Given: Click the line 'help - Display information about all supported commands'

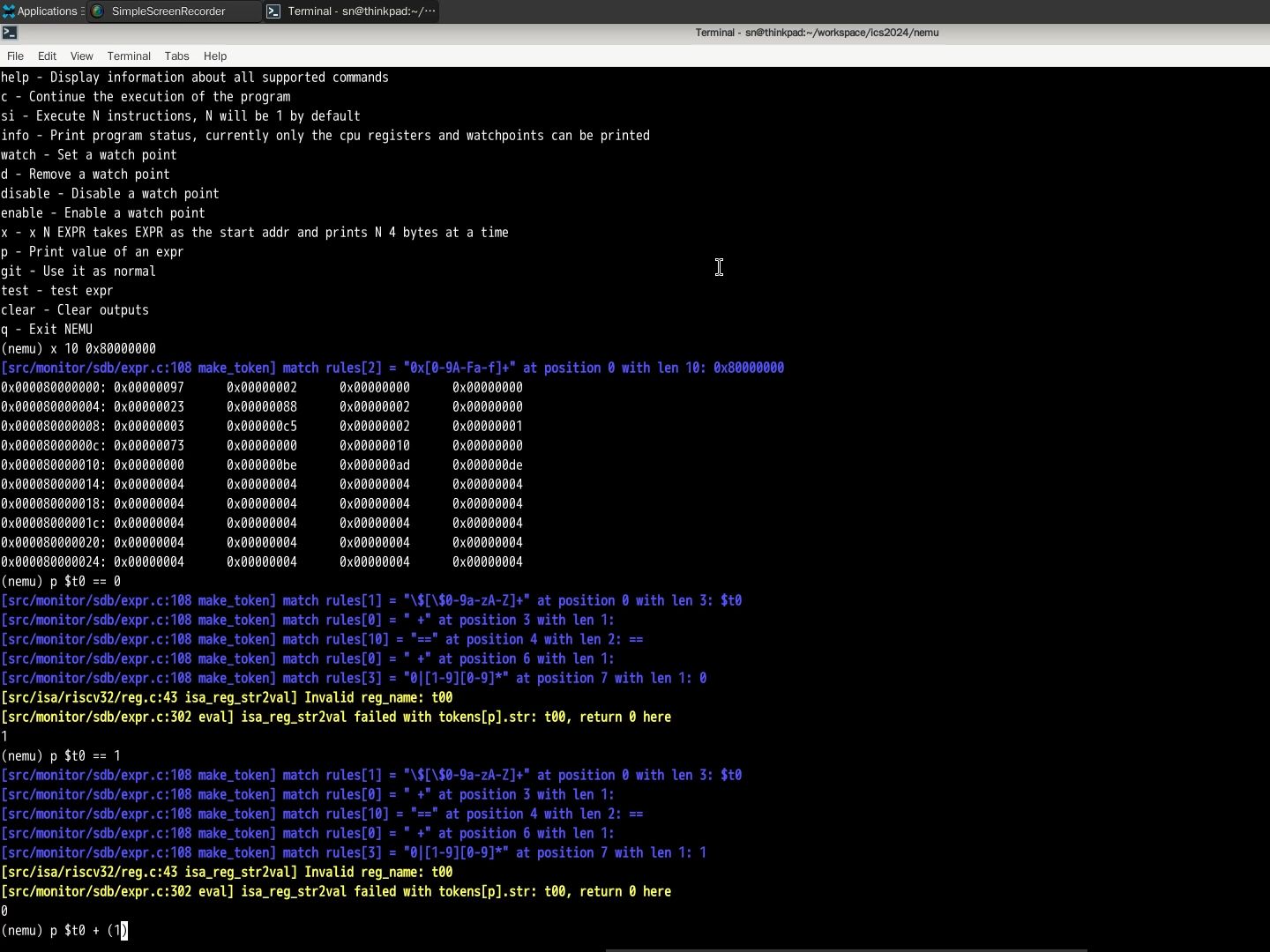Looking at the screenshot, I should pyautogui.click(x=195, y=78).
